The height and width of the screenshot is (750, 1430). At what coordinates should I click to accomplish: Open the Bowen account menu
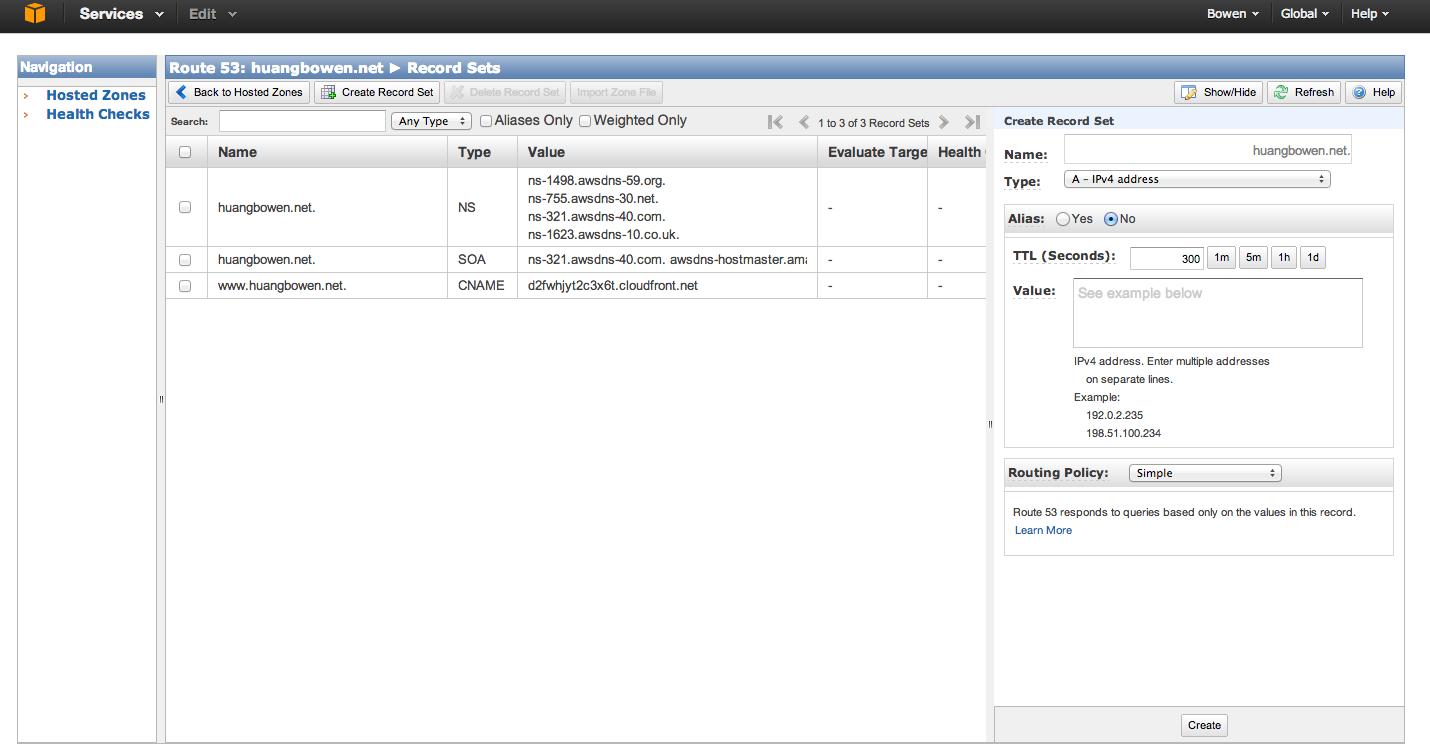1233,14
